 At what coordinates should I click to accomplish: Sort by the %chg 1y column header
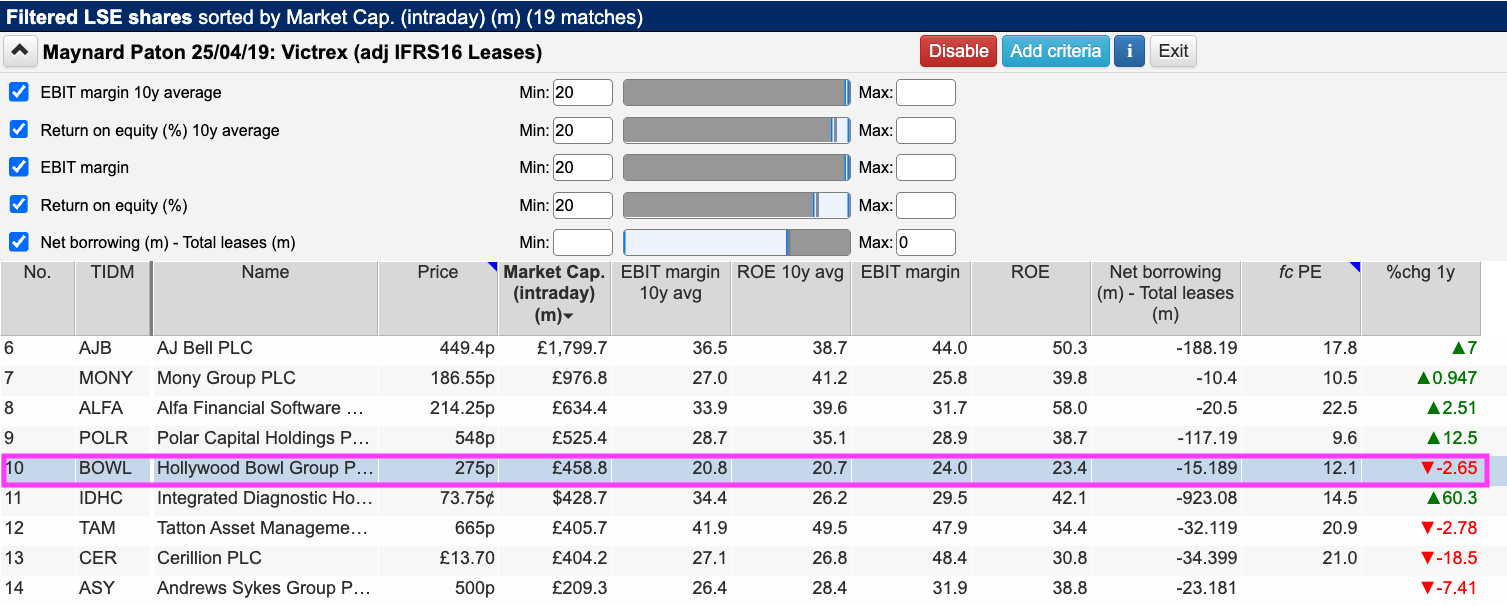point(1433,272)
